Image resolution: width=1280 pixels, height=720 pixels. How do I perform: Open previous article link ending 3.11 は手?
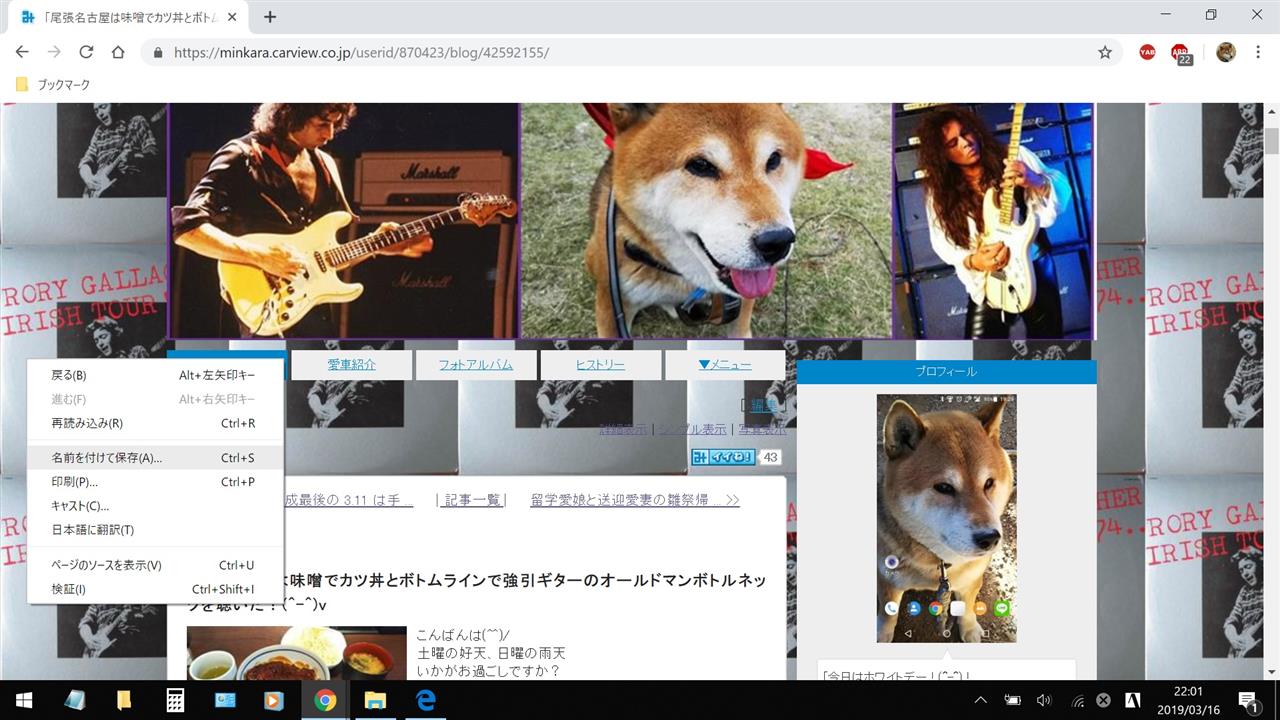coord(348,500)
